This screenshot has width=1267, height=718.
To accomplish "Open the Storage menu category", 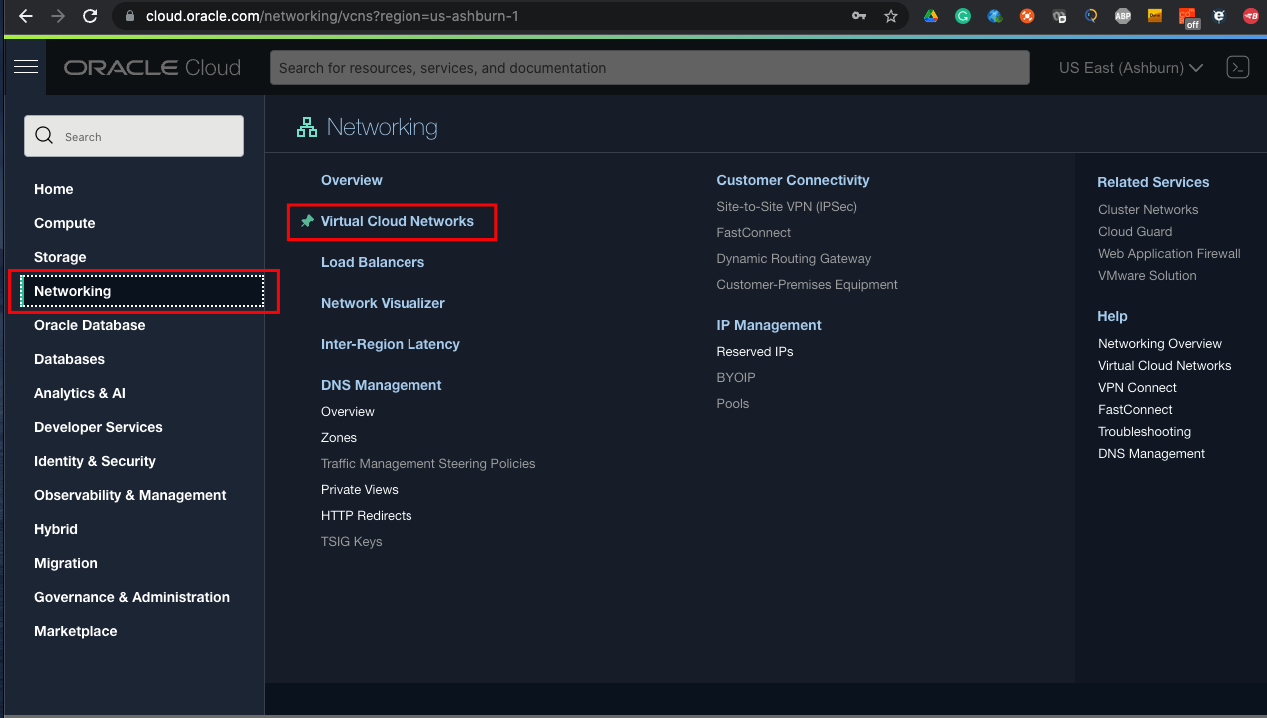I will pos(60,257).
